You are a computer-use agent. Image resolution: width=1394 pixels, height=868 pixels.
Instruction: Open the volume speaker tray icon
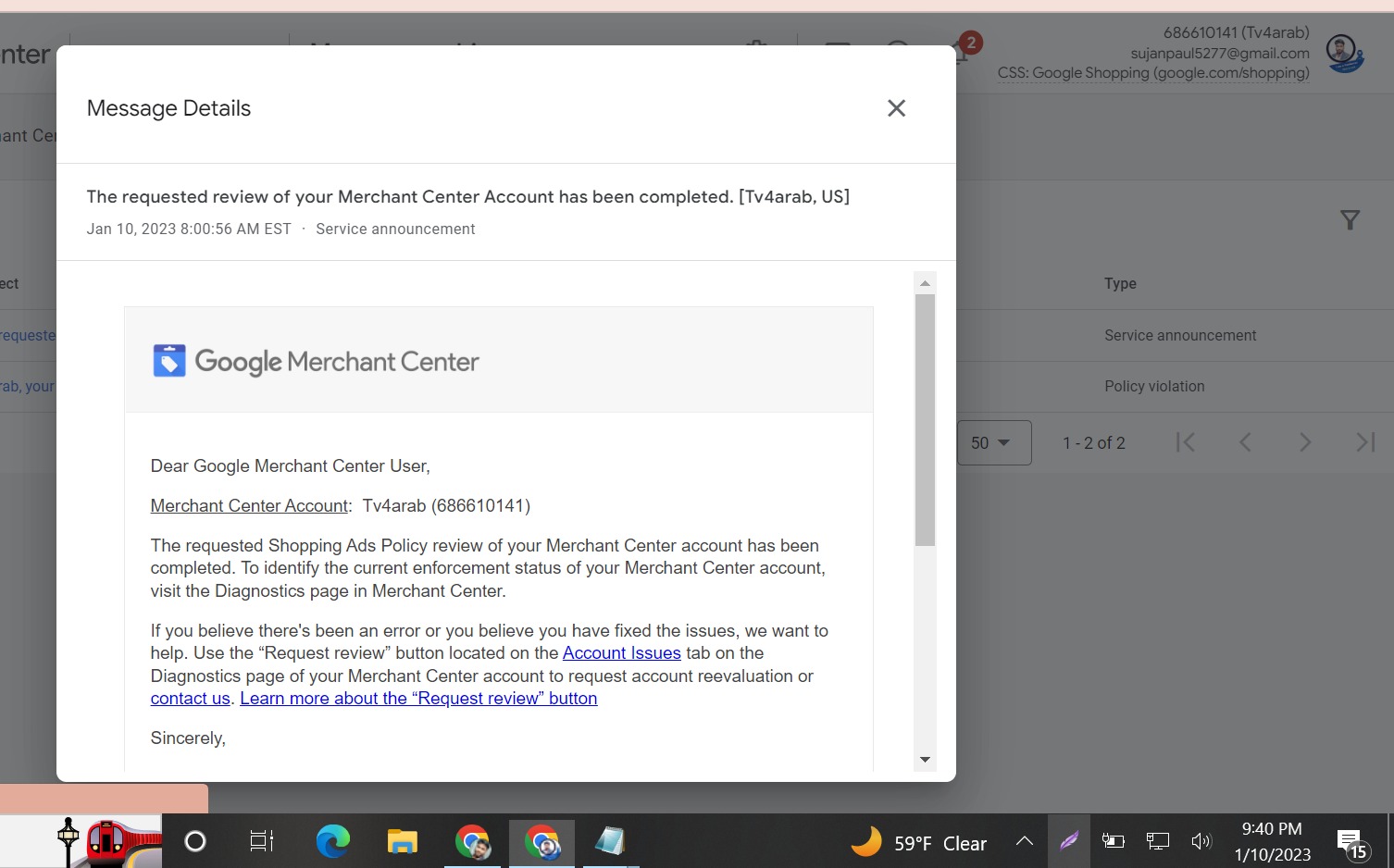[1201, 841]
